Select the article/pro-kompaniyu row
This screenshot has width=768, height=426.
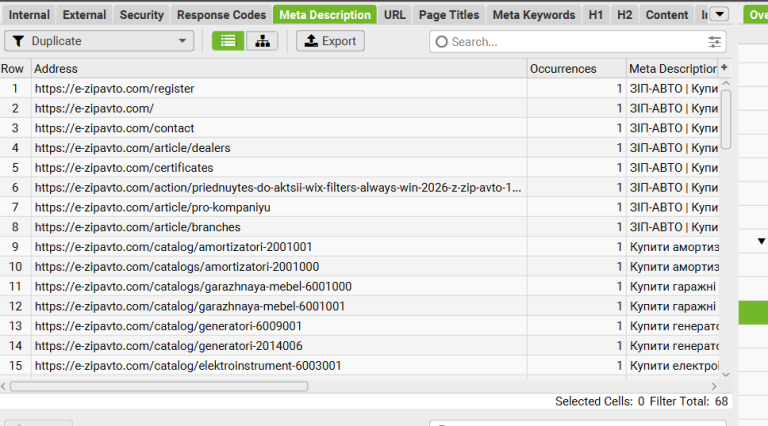coord(360,208)
